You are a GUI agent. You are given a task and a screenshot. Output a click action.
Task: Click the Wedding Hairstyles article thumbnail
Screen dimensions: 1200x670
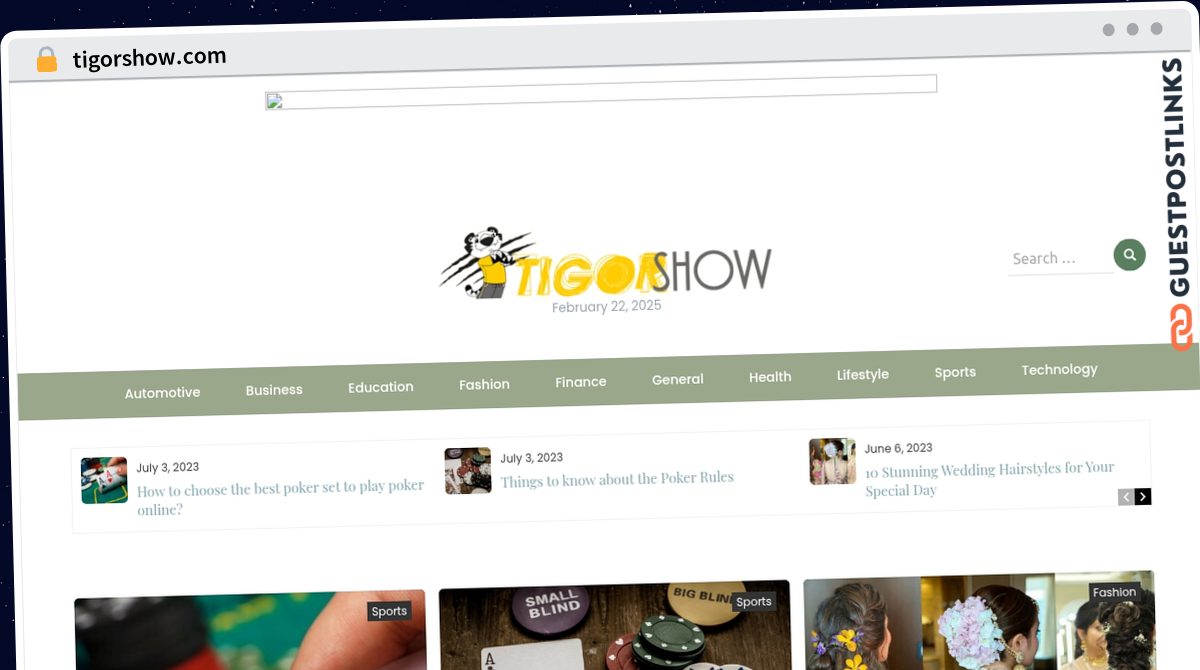coord(832,461)
